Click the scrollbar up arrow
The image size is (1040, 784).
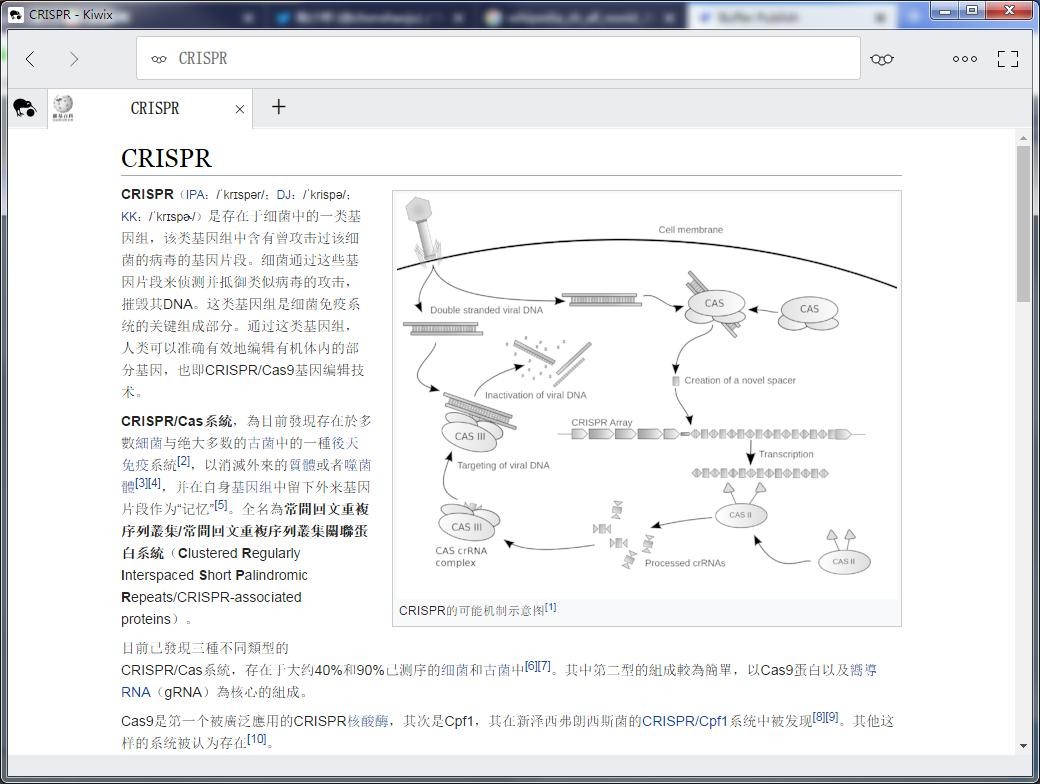1023,138
